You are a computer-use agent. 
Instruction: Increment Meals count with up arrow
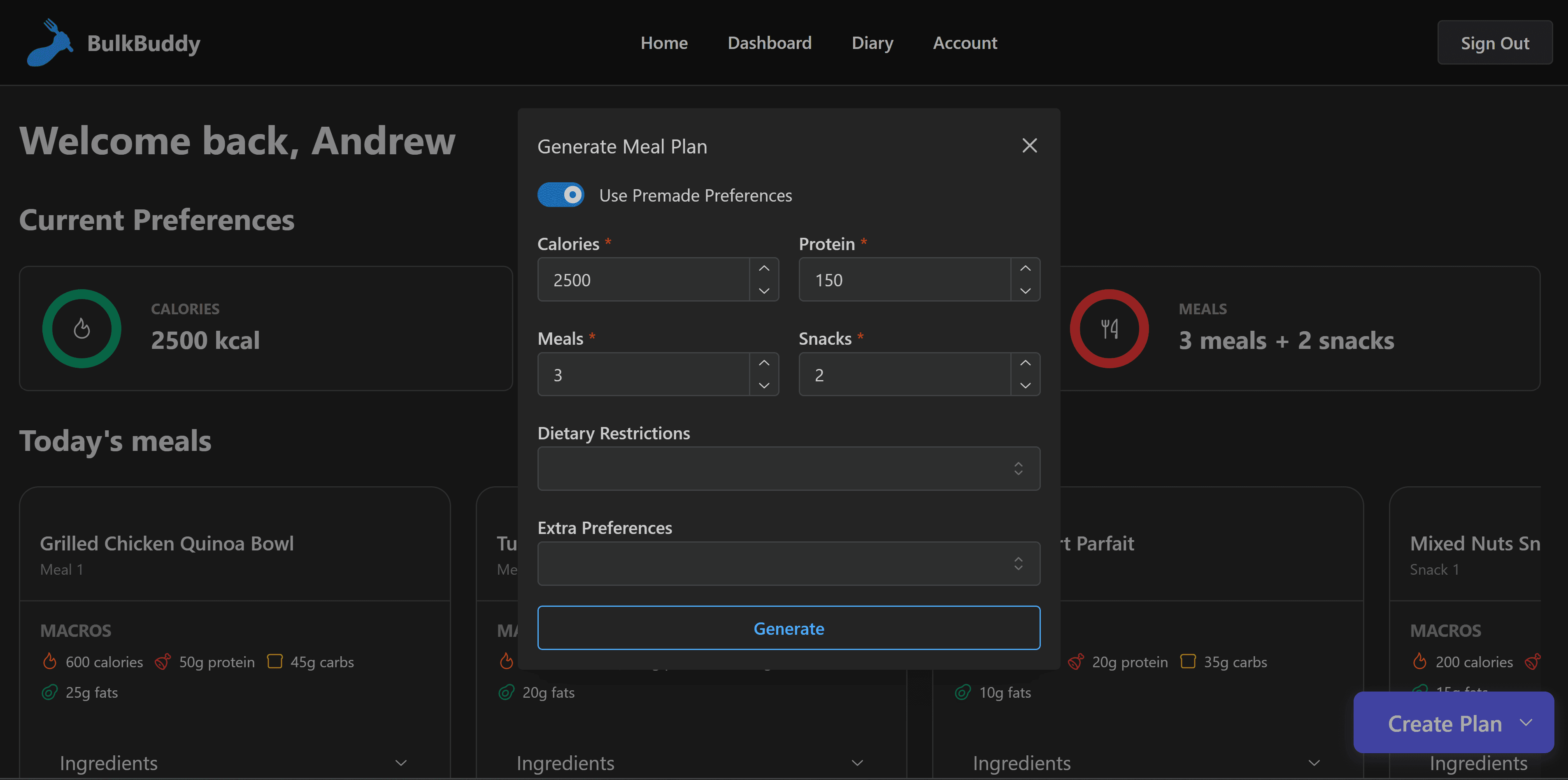tap(764, 362)
